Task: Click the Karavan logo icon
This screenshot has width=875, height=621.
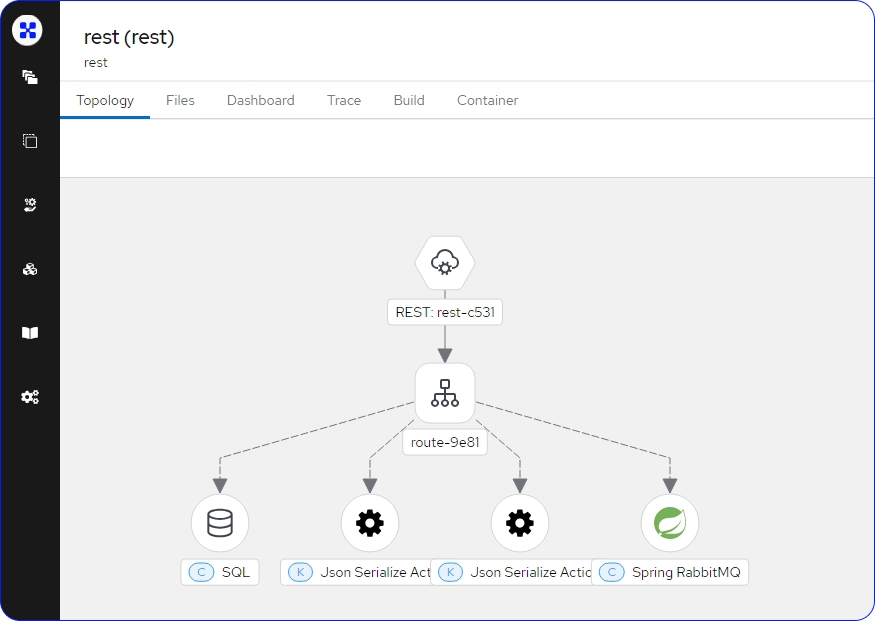Action: pyautogui.click(x=28, y=30)
